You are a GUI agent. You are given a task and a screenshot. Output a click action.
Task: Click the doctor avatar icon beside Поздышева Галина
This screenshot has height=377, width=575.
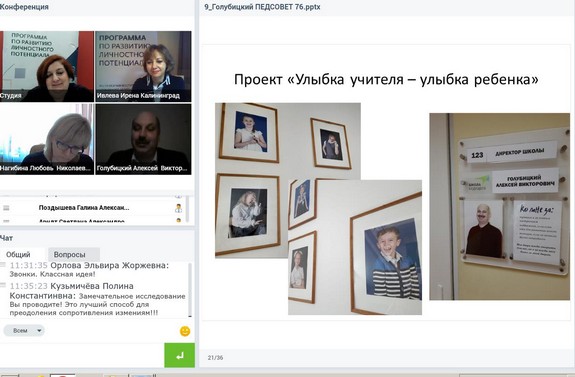179,208
